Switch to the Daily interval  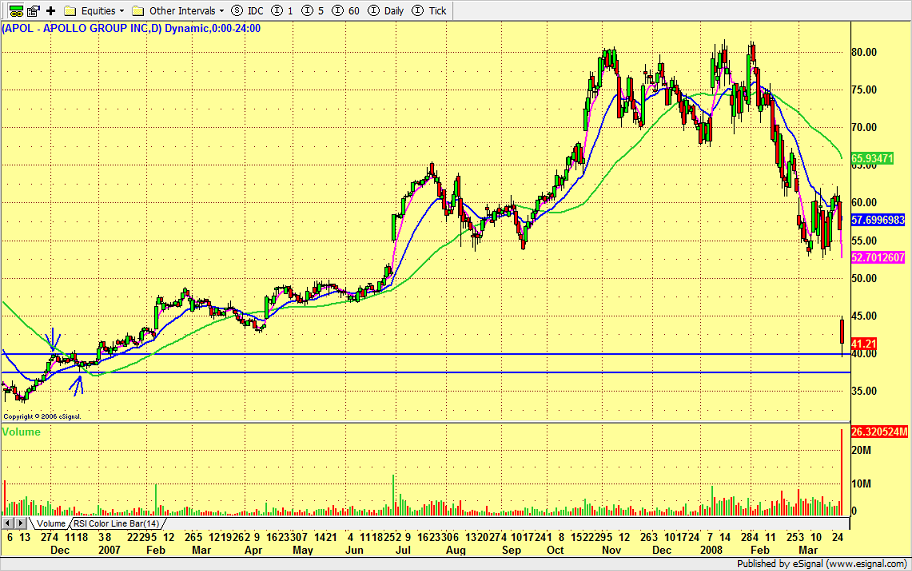click(x=386, y=10)
